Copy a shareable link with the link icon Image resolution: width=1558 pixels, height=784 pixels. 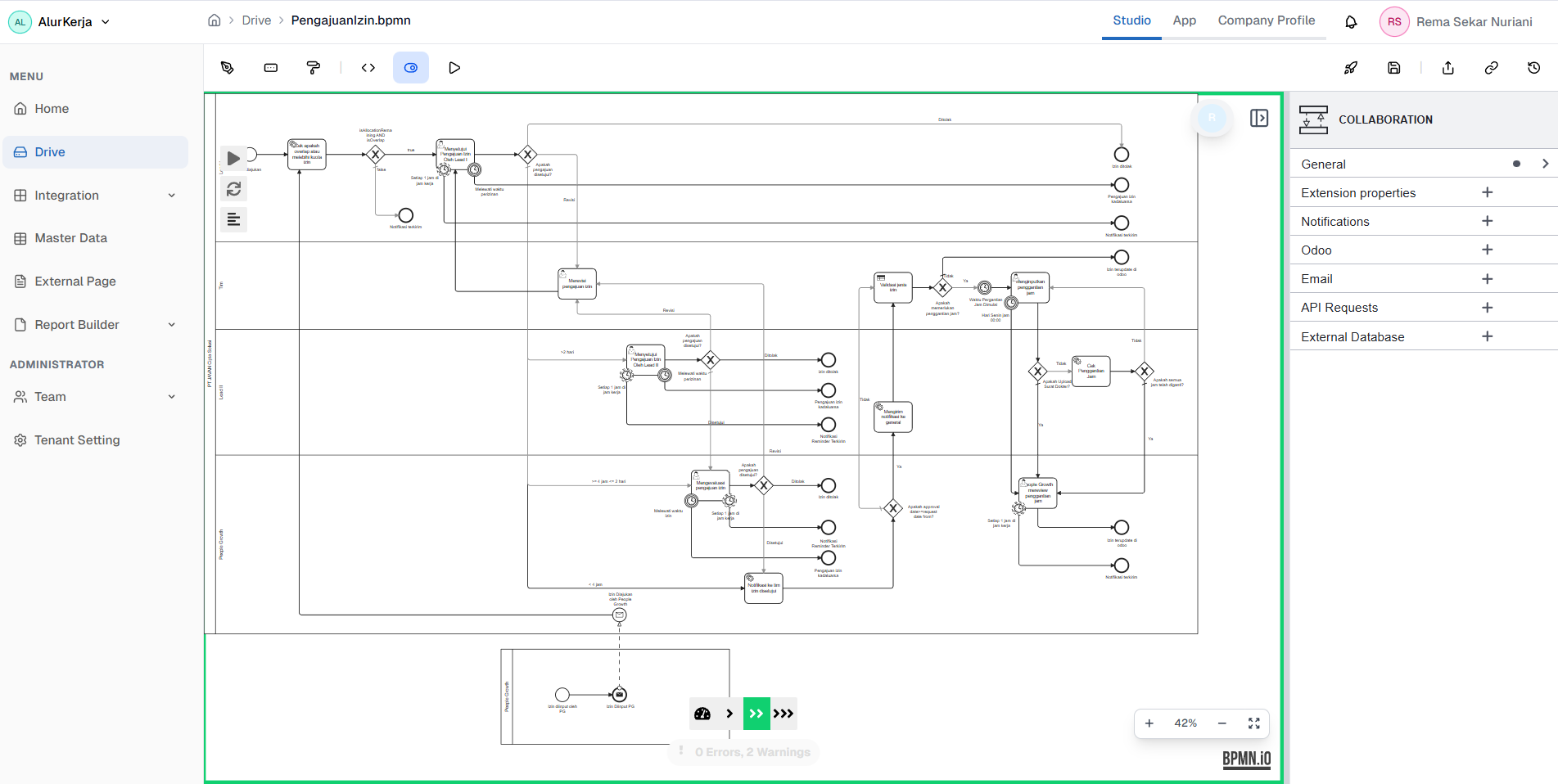coord(1491,67)
